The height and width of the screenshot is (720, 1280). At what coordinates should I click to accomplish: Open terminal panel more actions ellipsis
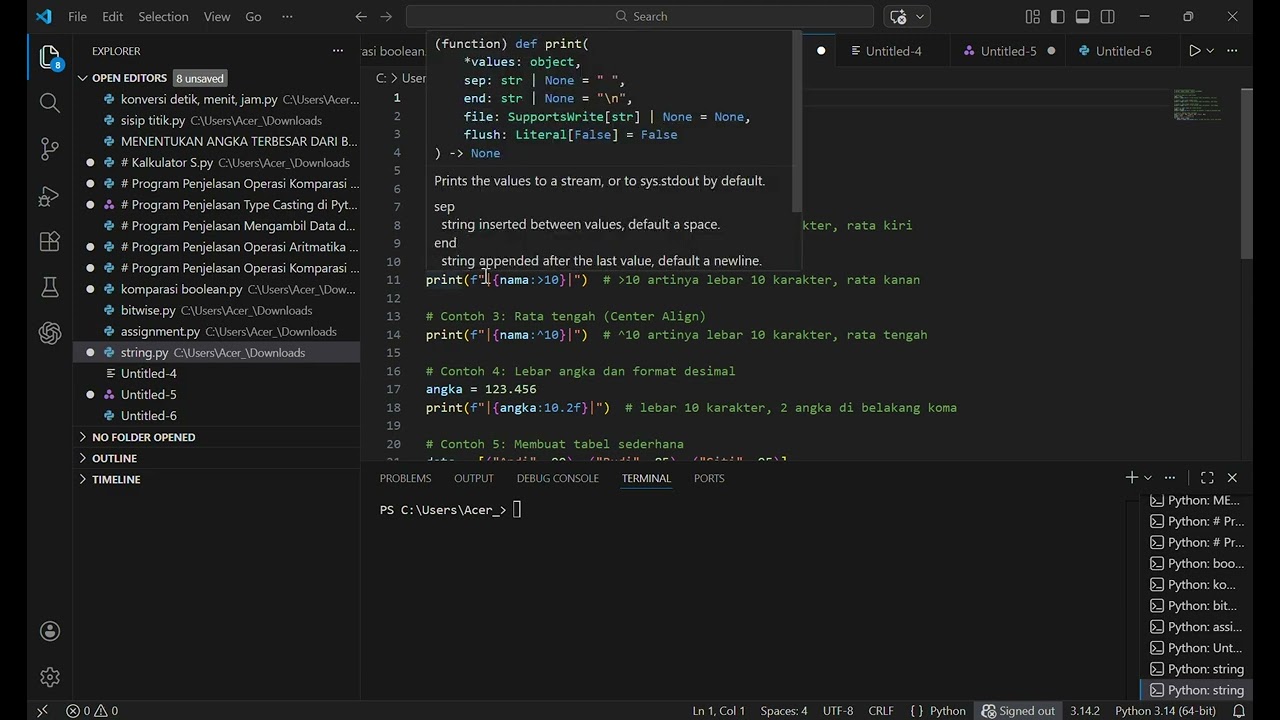(1170, 478)
